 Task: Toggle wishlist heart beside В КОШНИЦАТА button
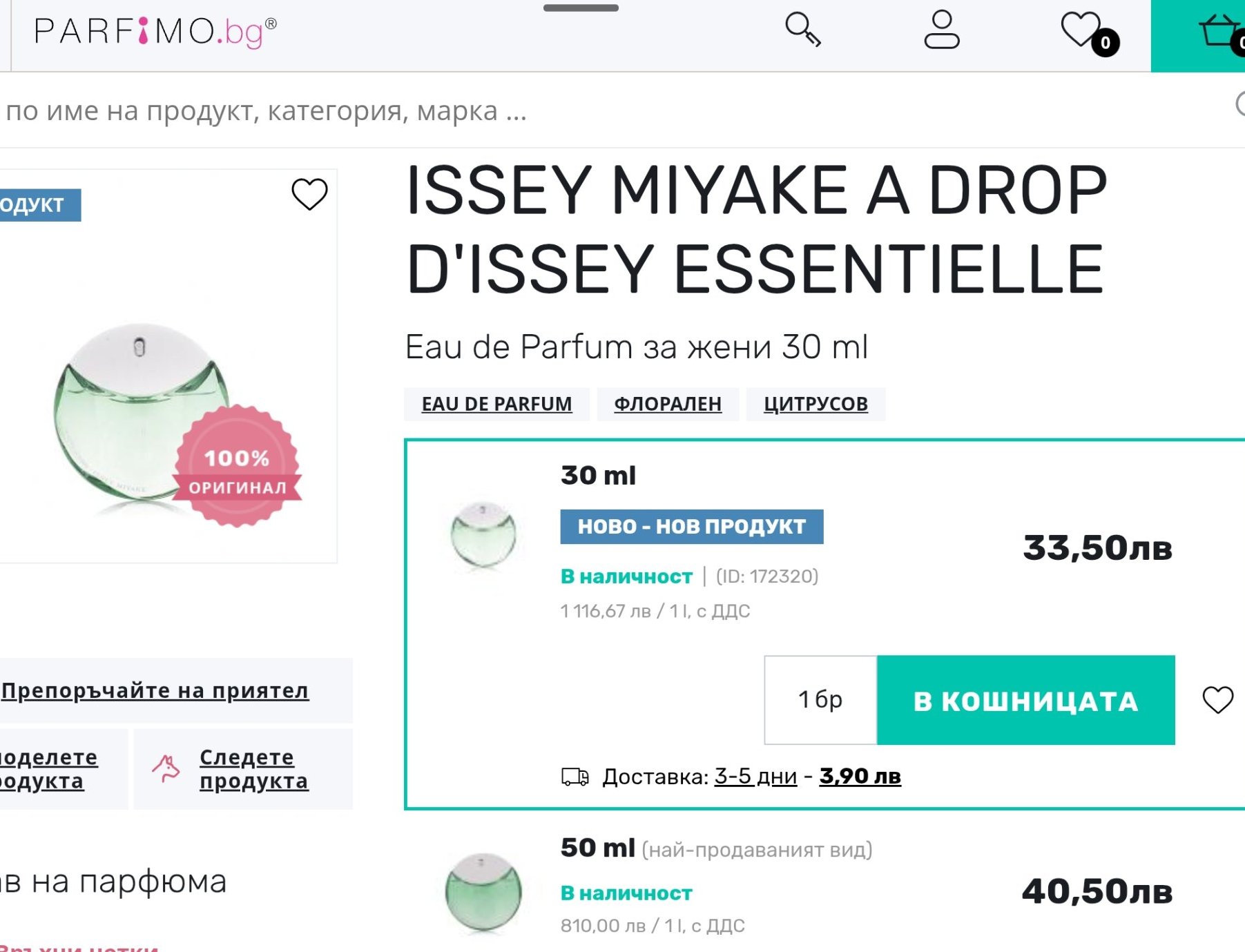pos(1217,700)
